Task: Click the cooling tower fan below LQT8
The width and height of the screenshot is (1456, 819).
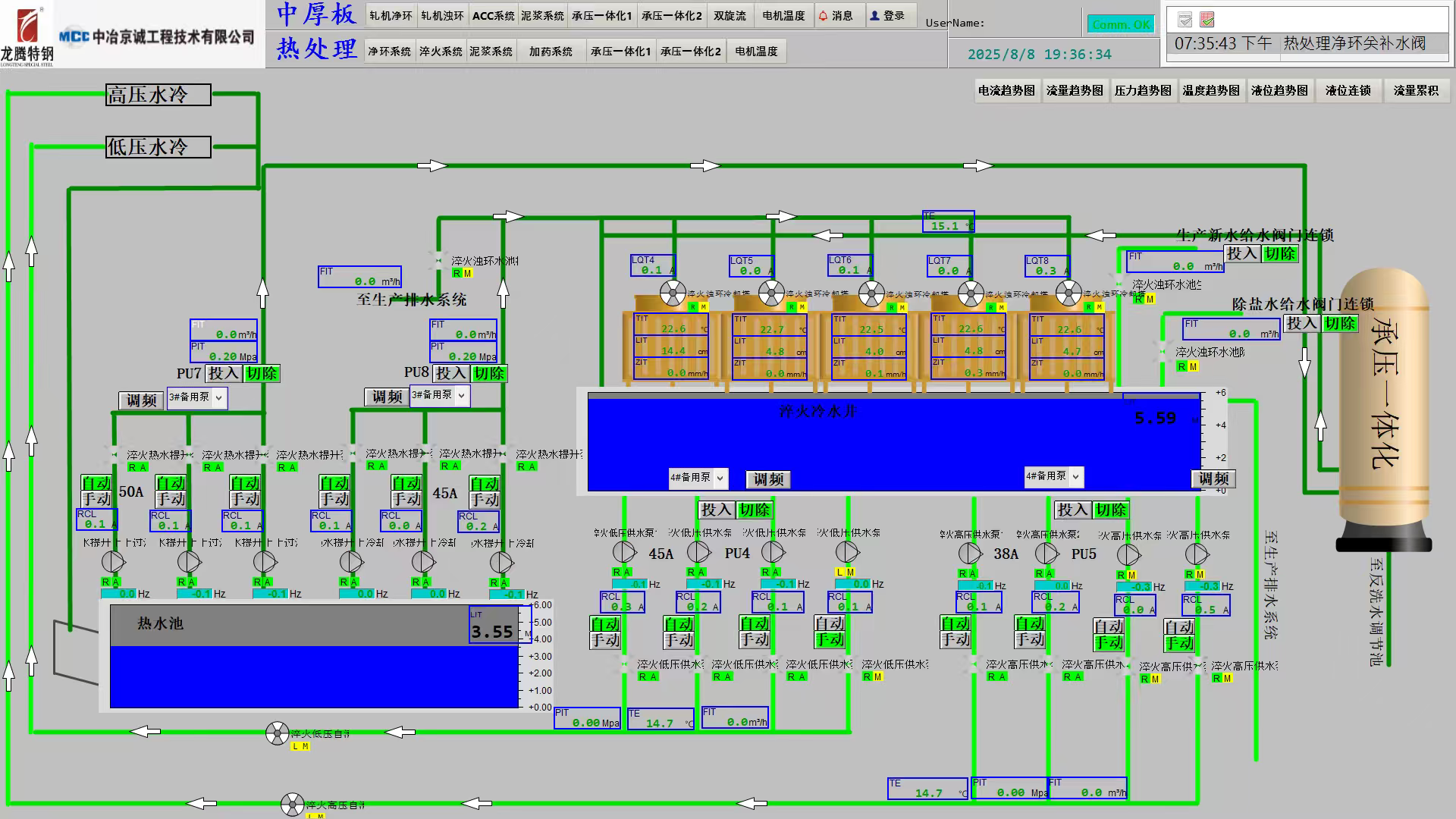Action: [1068, 293]
